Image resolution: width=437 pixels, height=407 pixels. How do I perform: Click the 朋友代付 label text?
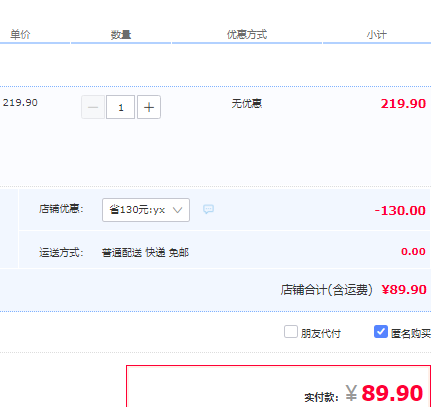pyautogui.click(x=321, y=333)
